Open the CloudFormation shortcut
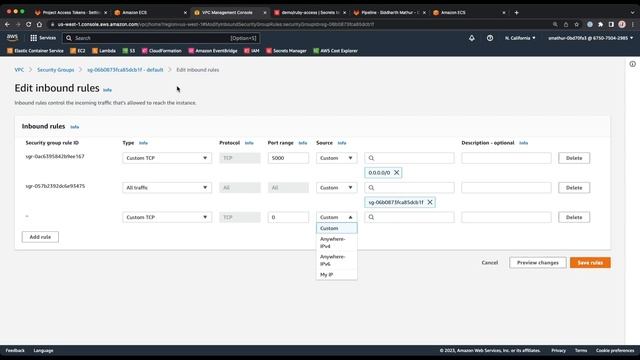 [162, 51]
